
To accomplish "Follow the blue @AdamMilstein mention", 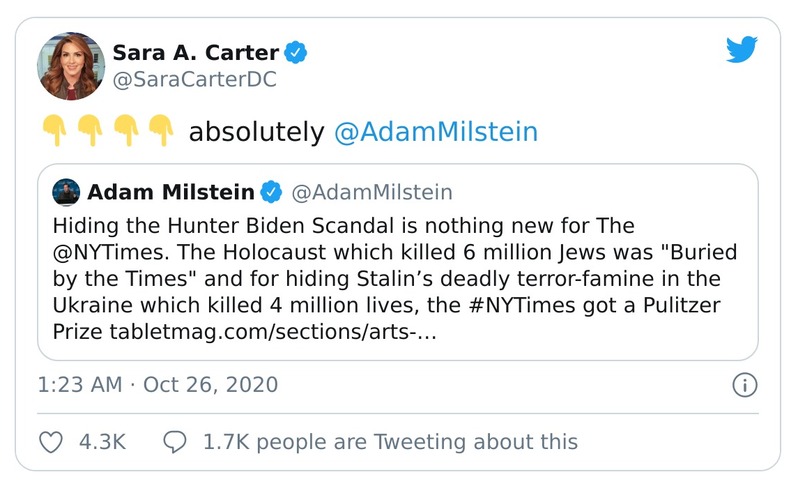I will (435, 132).
